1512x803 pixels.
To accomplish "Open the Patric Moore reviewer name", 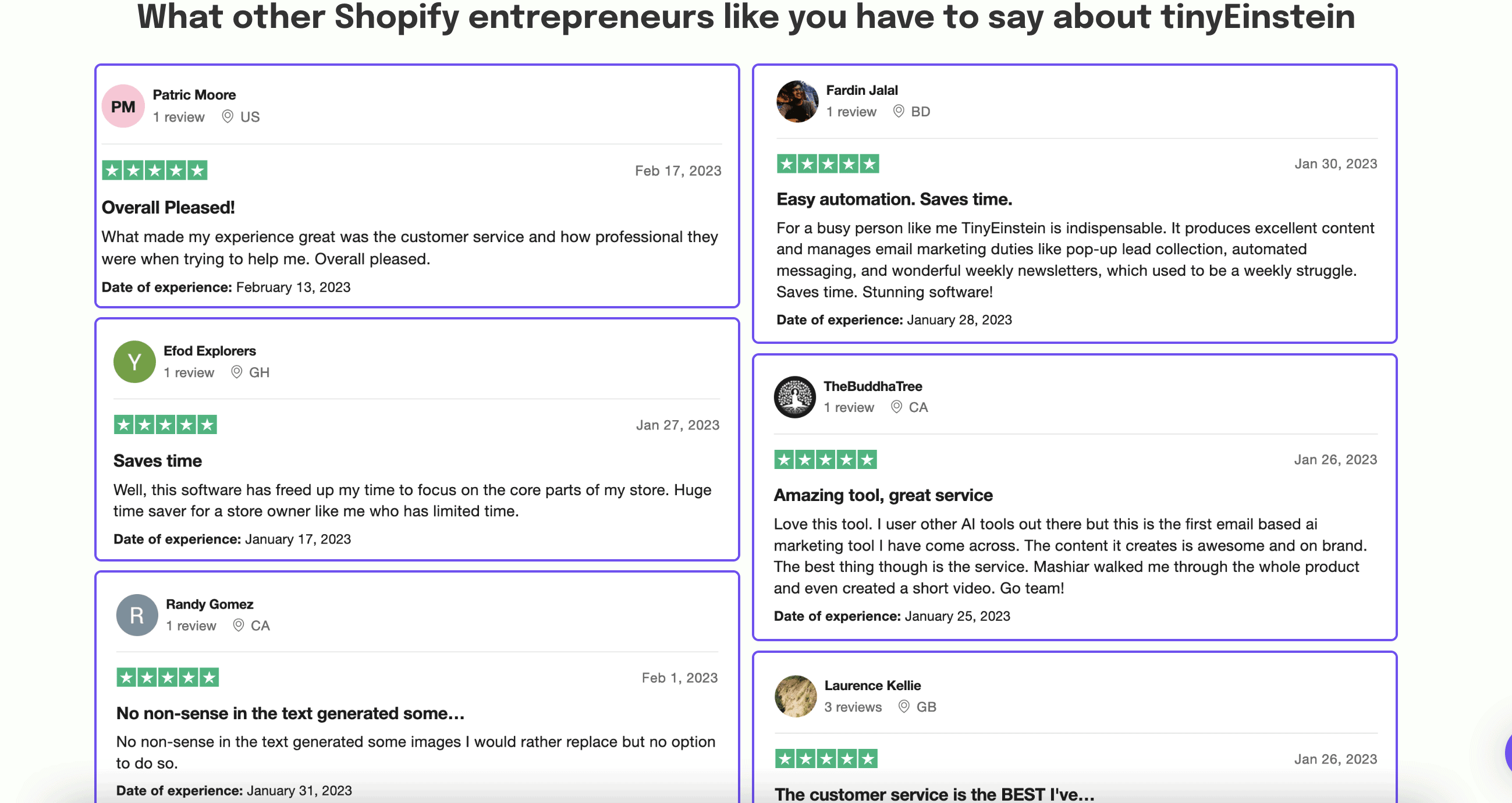I will [194, 94].
